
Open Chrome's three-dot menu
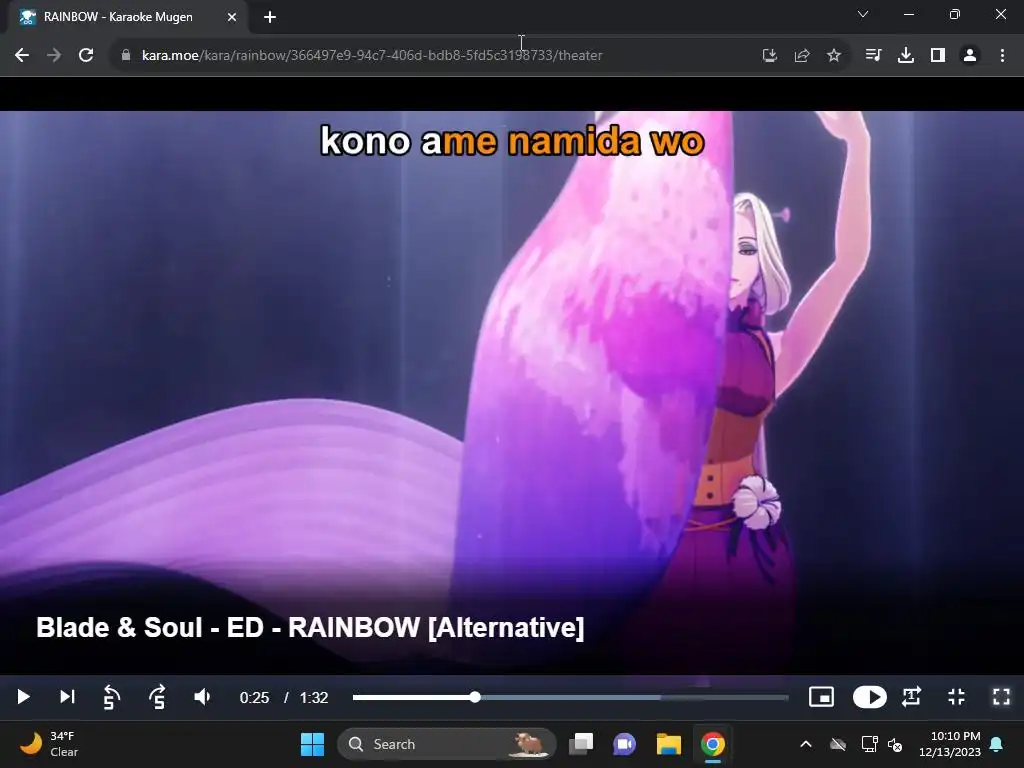pos(1002,56)
